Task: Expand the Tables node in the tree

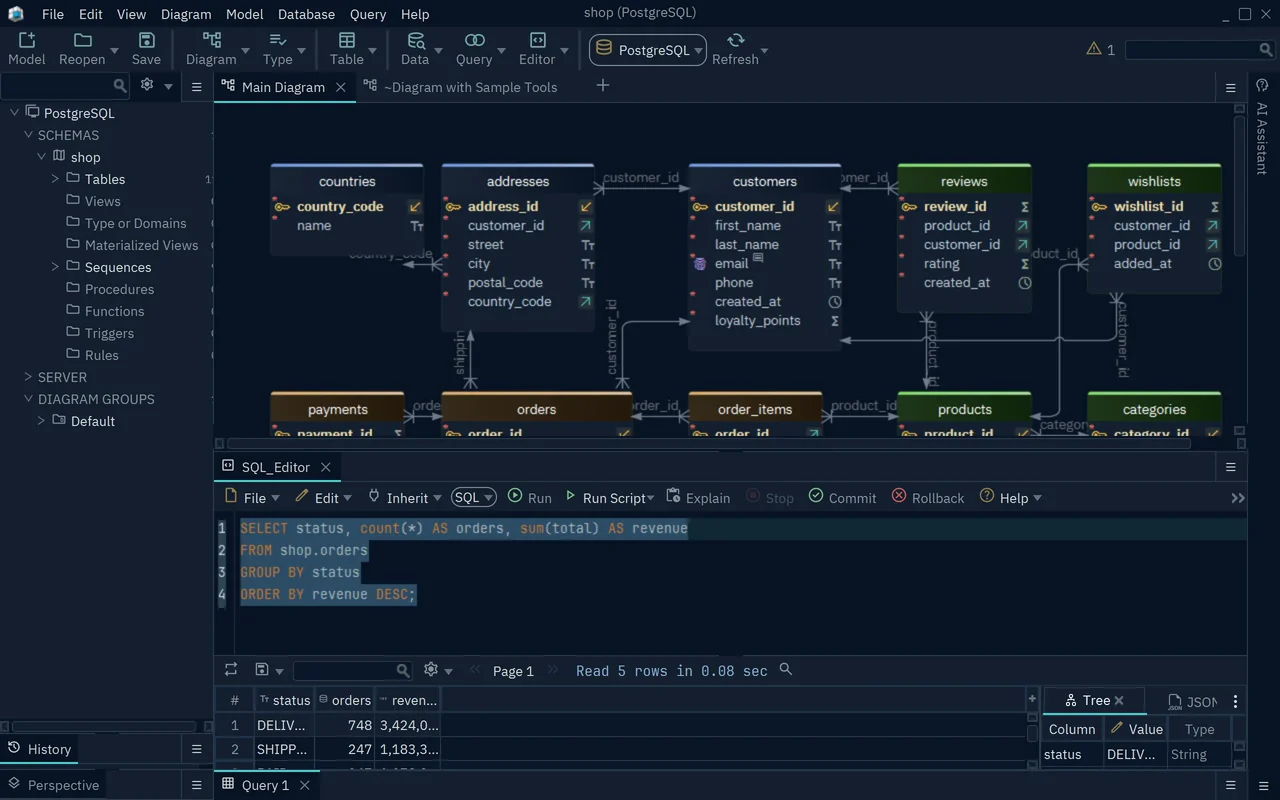Action: [56, 179]
